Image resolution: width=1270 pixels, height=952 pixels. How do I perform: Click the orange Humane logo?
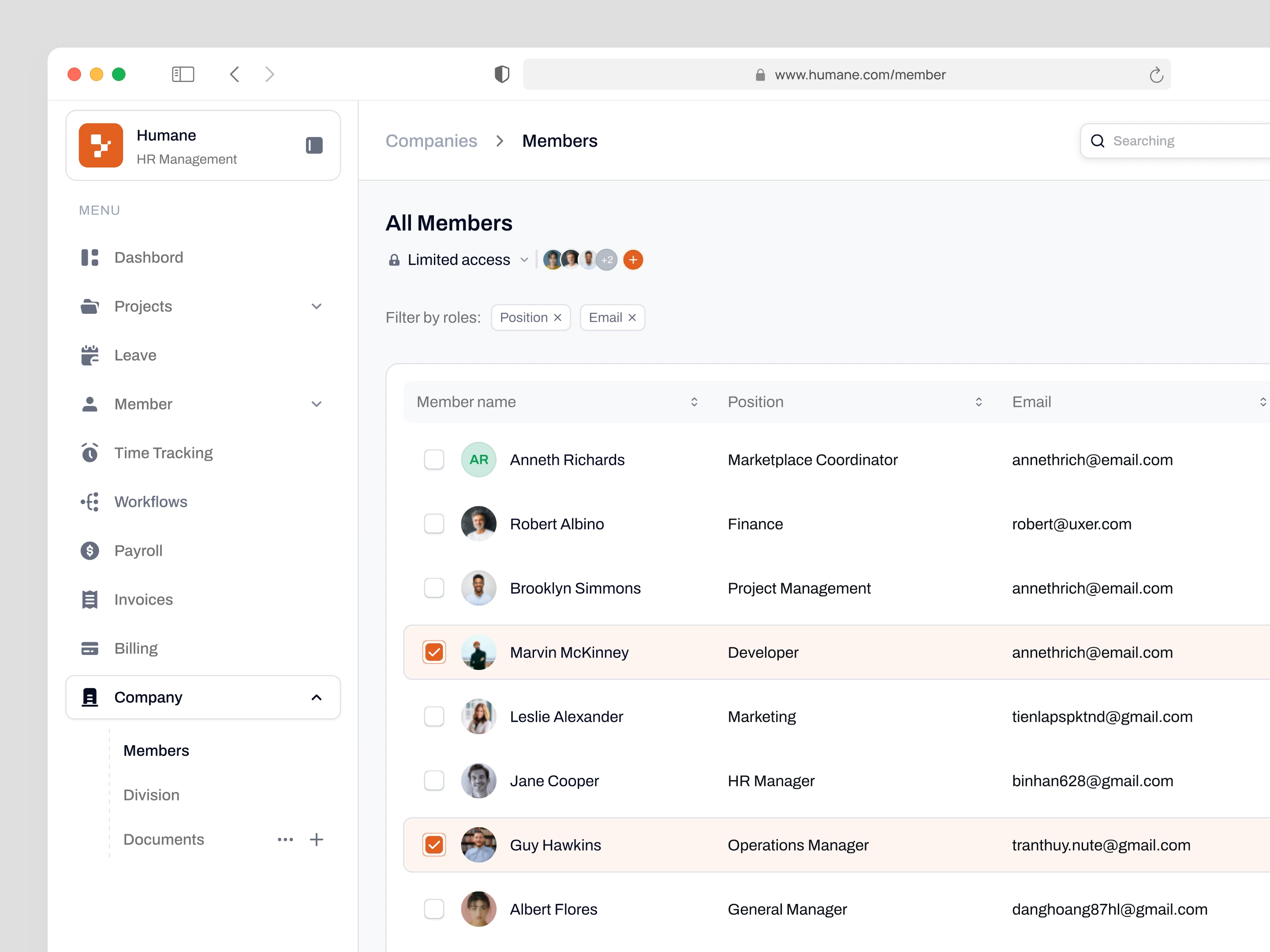click(101, 145)
